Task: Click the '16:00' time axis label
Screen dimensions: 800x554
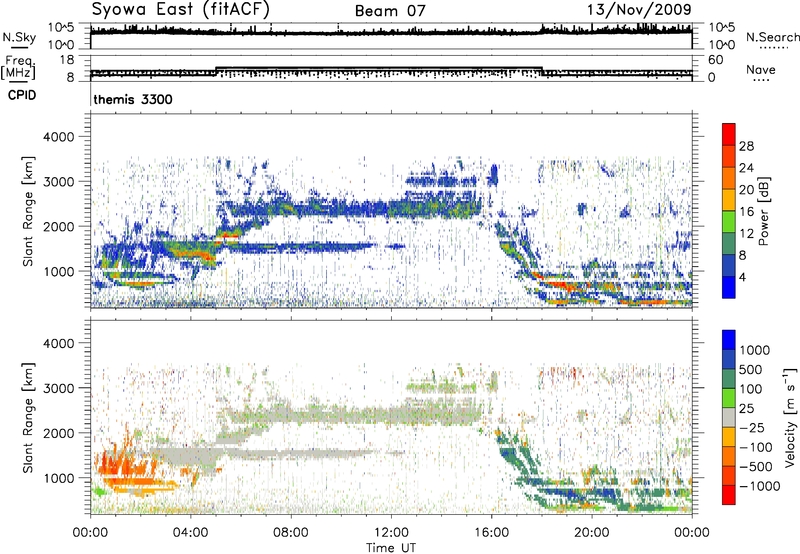Action: 492,533
